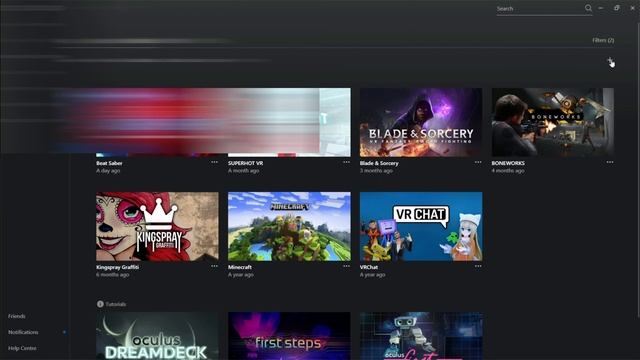Click the magnifier search icon
Viewport: 640px width, 360px height.
point(588,8)
